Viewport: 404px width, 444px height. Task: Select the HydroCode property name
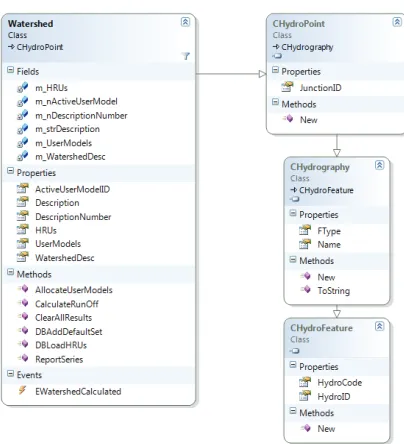pos(340,383)
